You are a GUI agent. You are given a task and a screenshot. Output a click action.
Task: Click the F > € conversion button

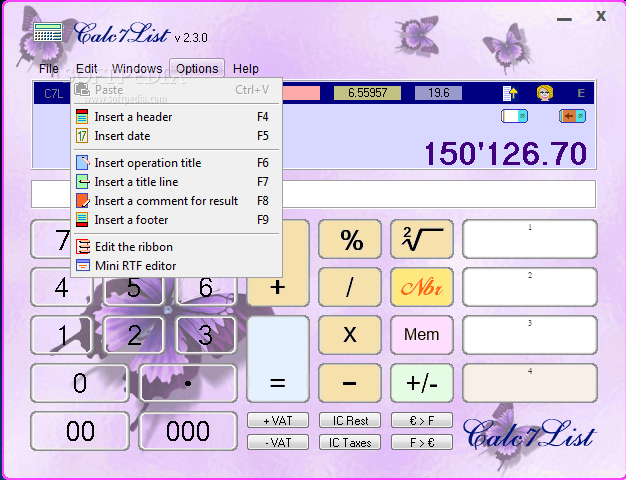[x=422, y=442]
